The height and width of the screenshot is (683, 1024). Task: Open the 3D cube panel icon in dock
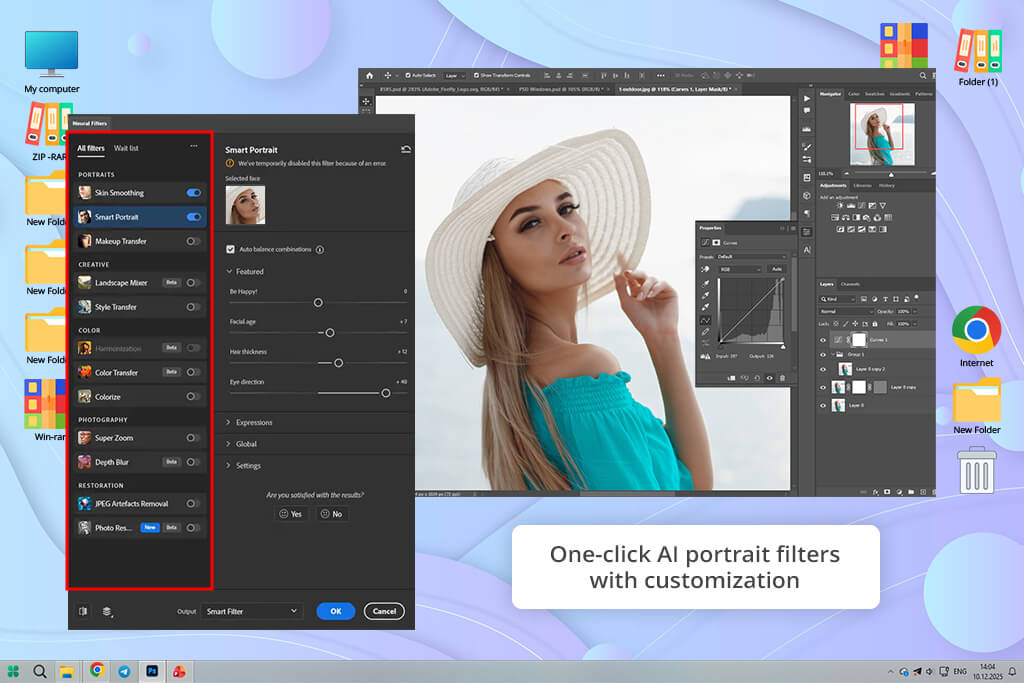807,195
